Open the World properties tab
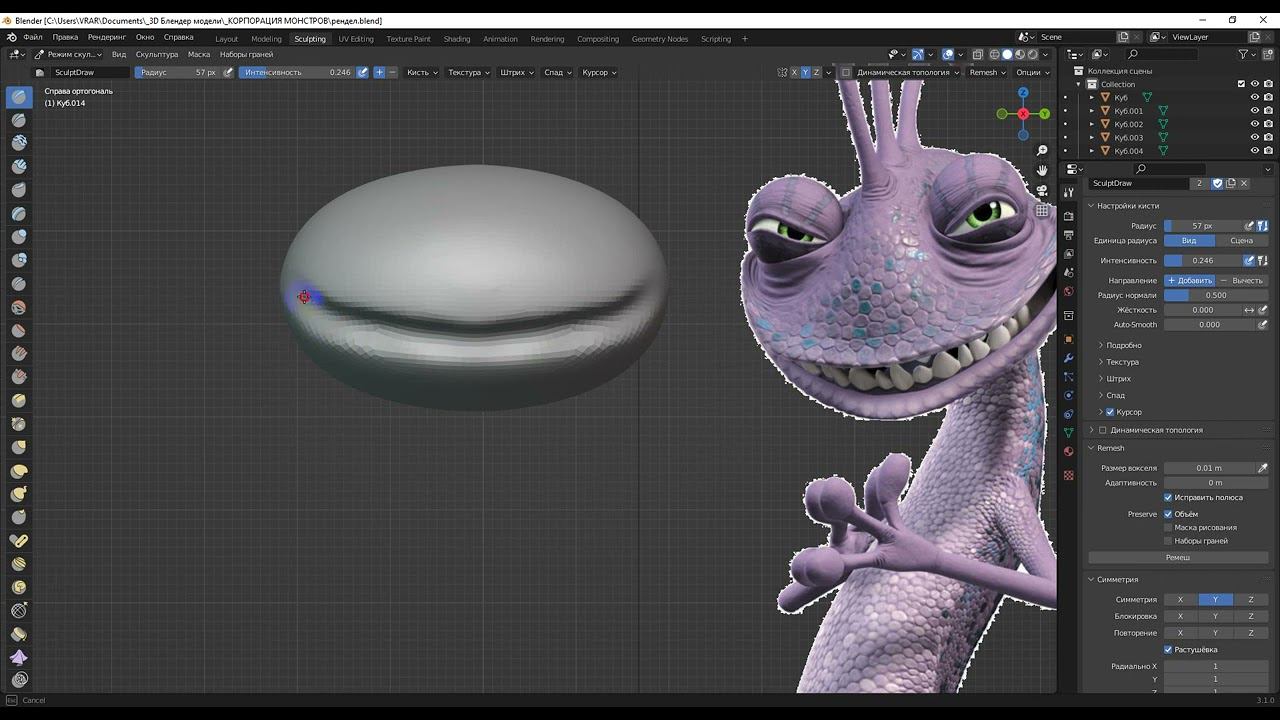The height and width of the screenshot is (720, 1280). (x=1068, y=292)
